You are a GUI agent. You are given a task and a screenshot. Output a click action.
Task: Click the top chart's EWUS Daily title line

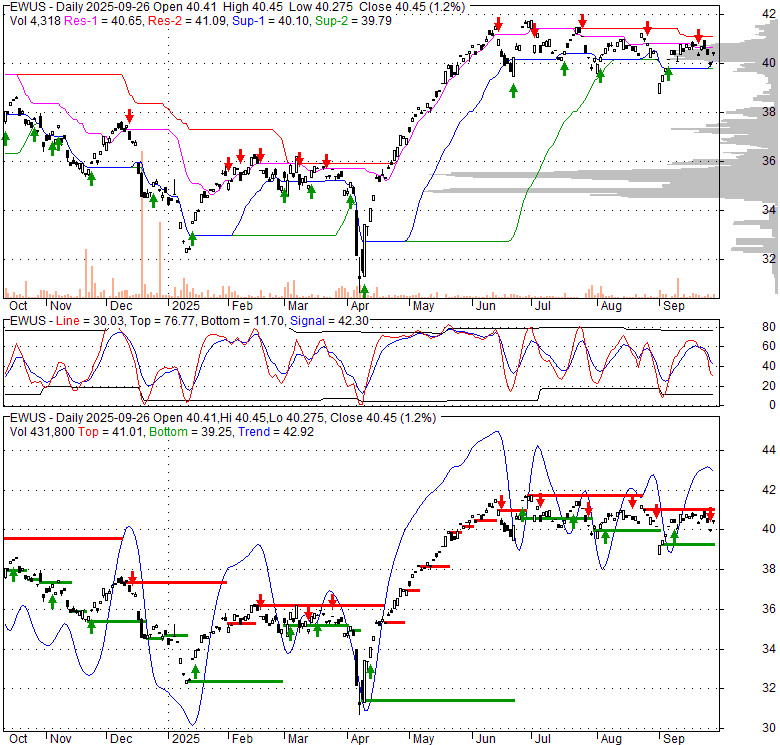point(237,7)
